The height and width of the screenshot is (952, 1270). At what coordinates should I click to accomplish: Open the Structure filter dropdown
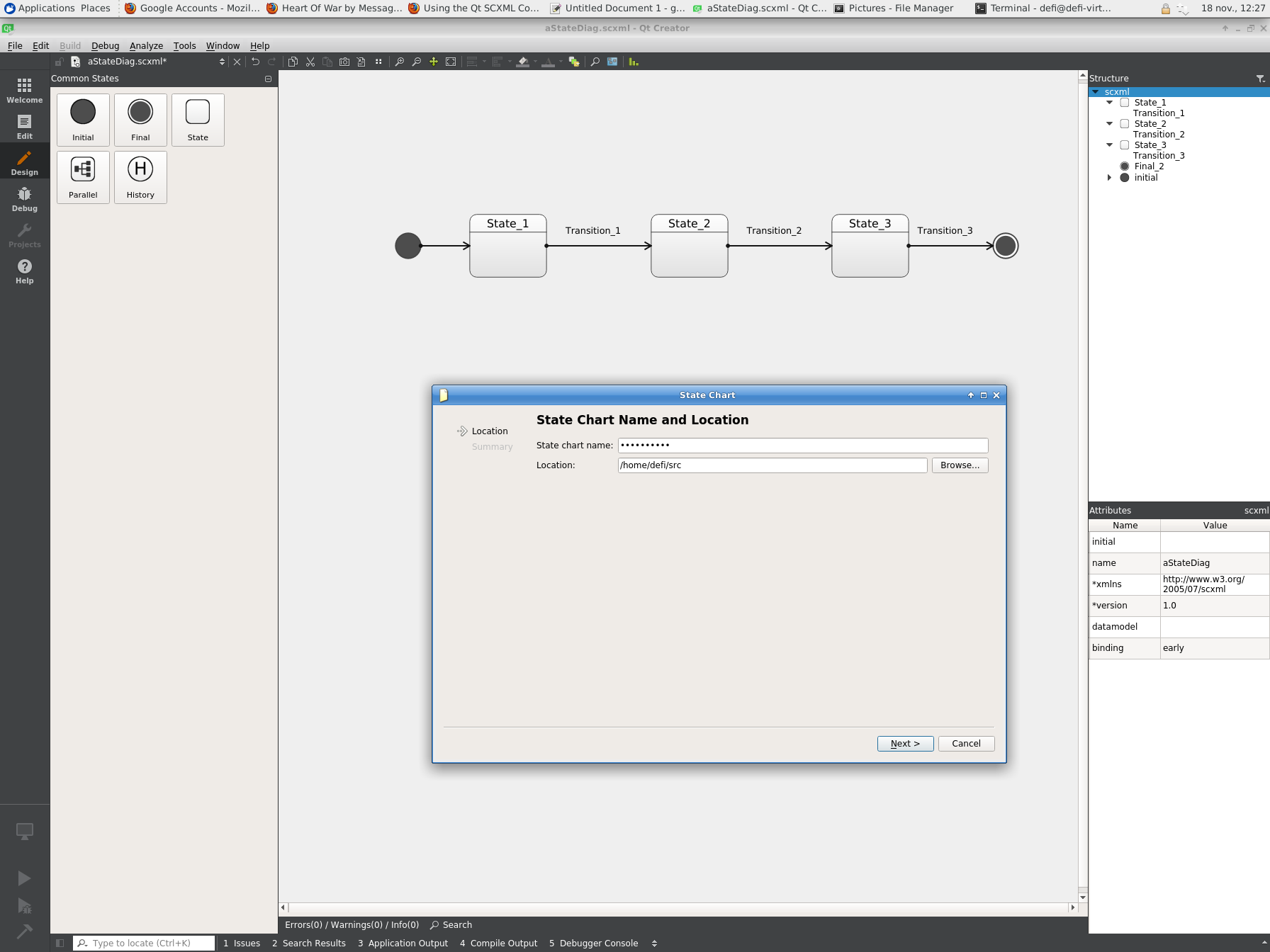click(x=1260, y=79)
